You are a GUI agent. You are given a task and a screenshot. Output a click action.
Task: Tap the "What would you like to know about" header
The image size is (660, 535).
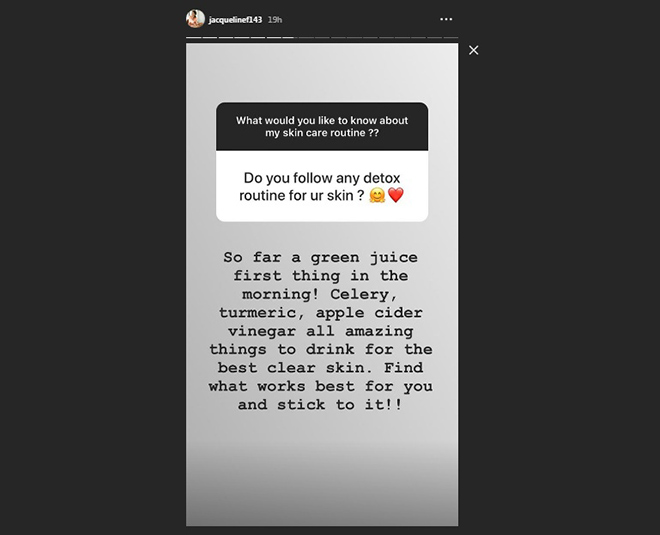pyautogui.click(x=321, y=120)
